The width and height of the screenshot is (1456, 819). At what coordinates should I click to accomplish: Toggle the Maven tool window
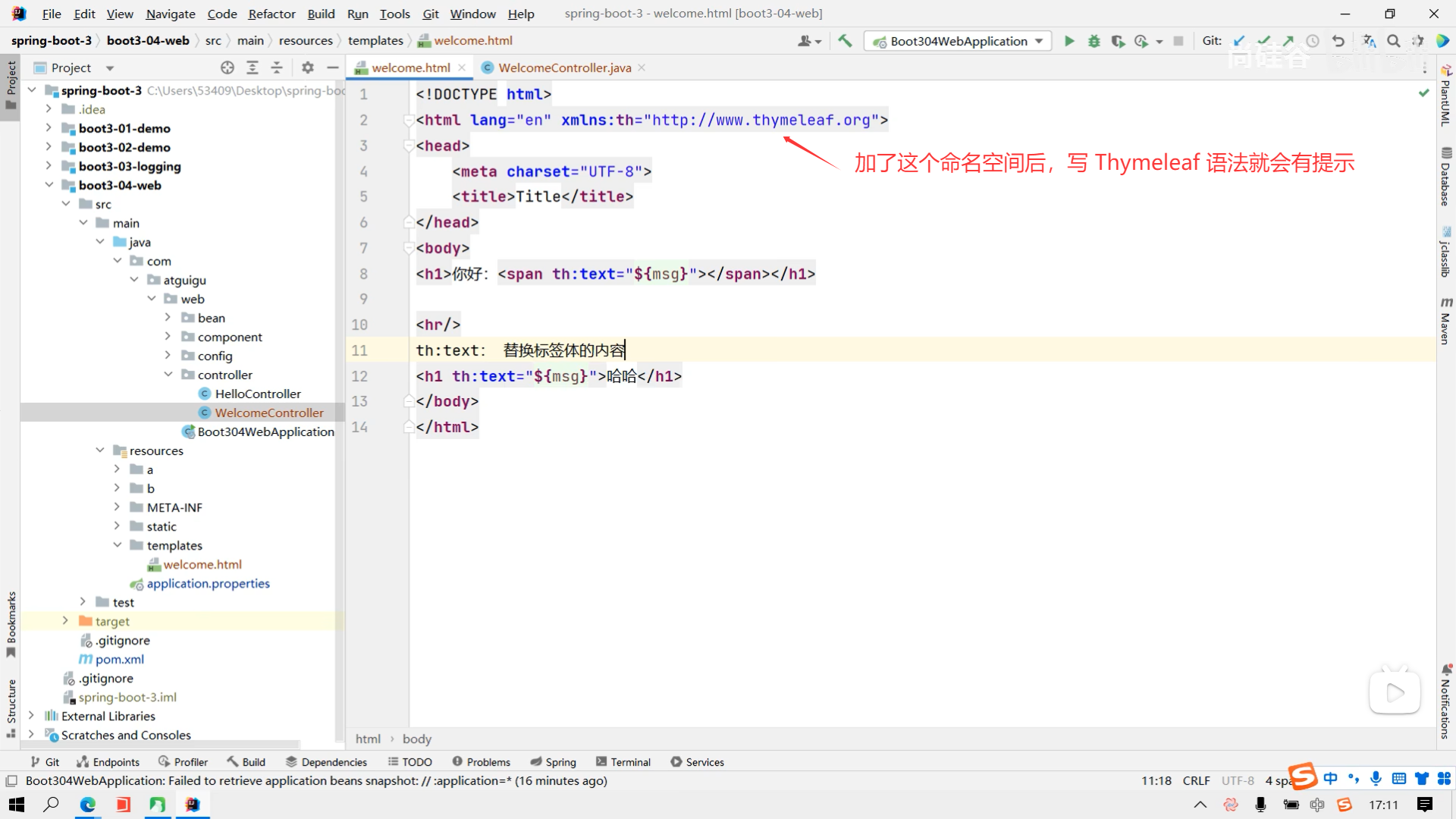[x=1445, y=322]
